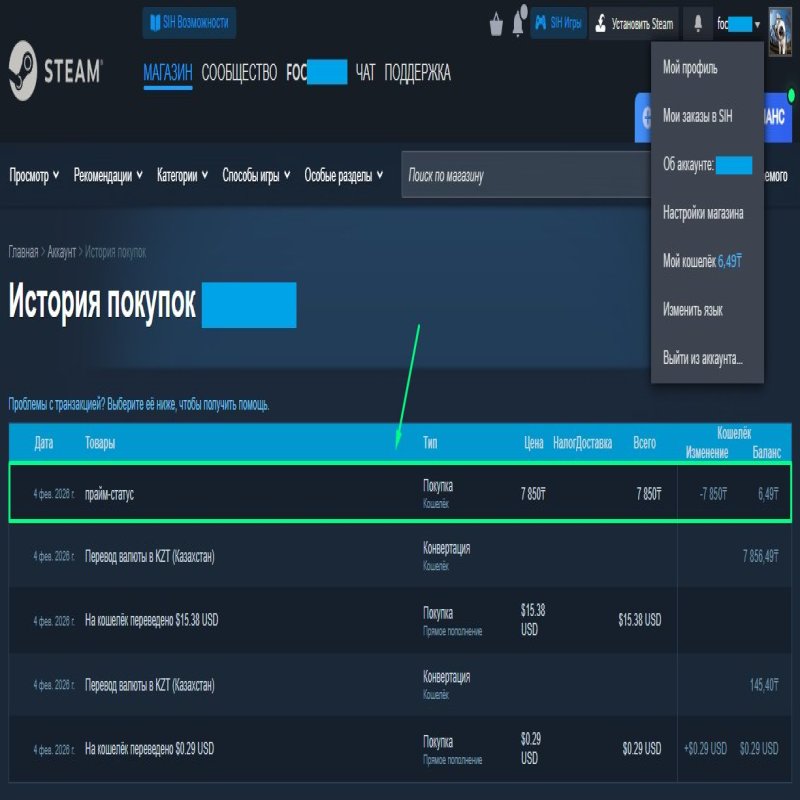Open SIH Возможности panel
Image resolution: width=800 pixels, height=800 pixels.
[x=189, y=22]
